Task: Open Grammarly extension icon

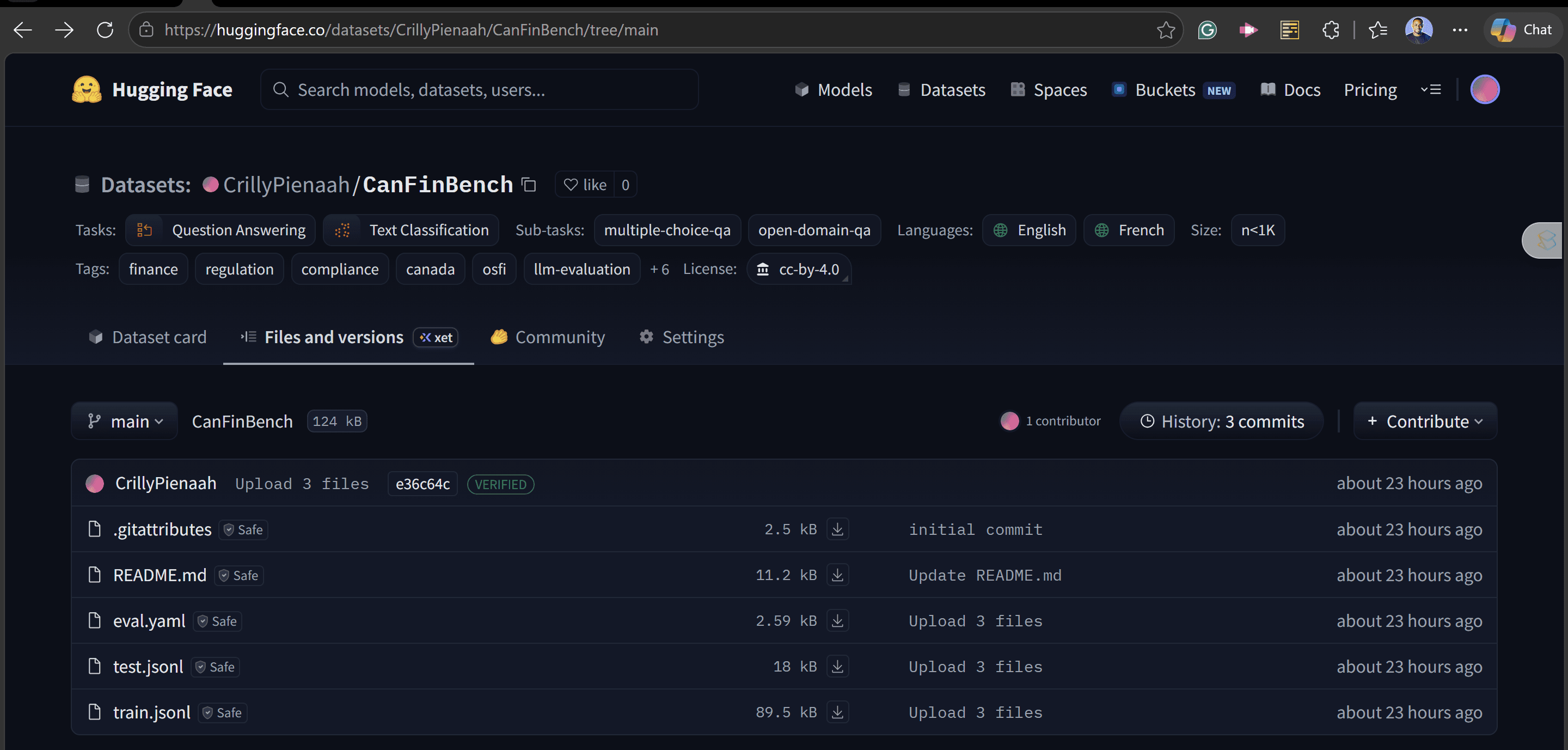Action: pyautogui.click(x=1207, y=30)
